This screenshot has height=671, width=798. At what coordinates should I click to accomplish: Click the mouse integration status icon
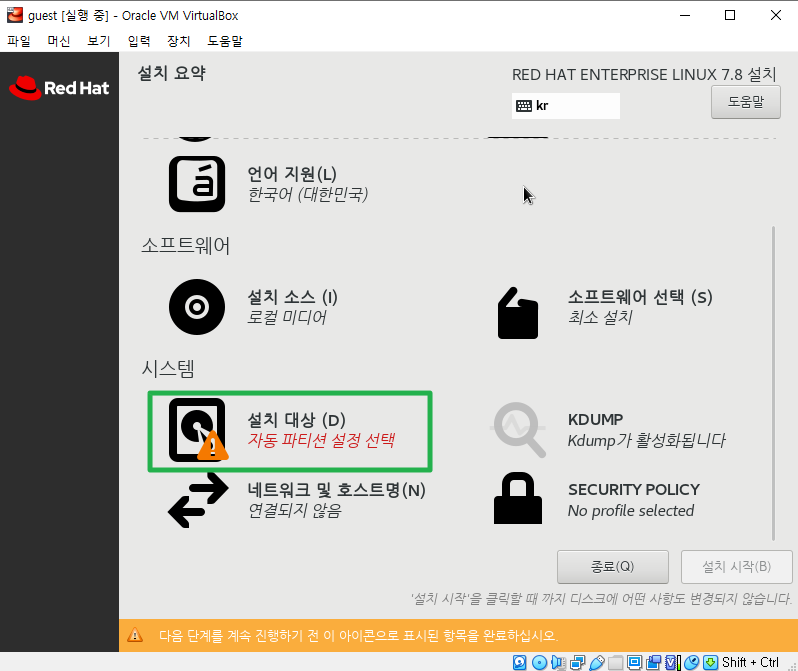[691, 662]
